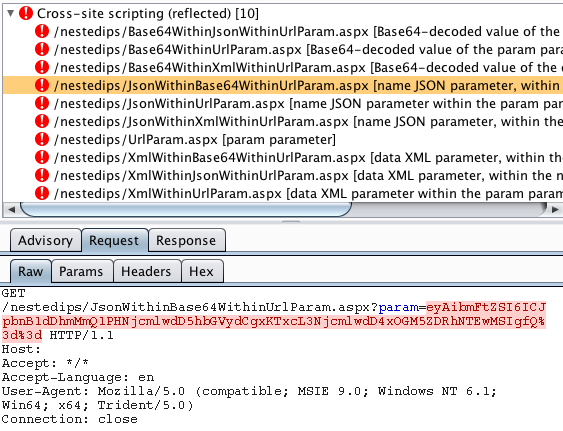Open the Advisory tab
563x431 pixels.
click(46, 240)
